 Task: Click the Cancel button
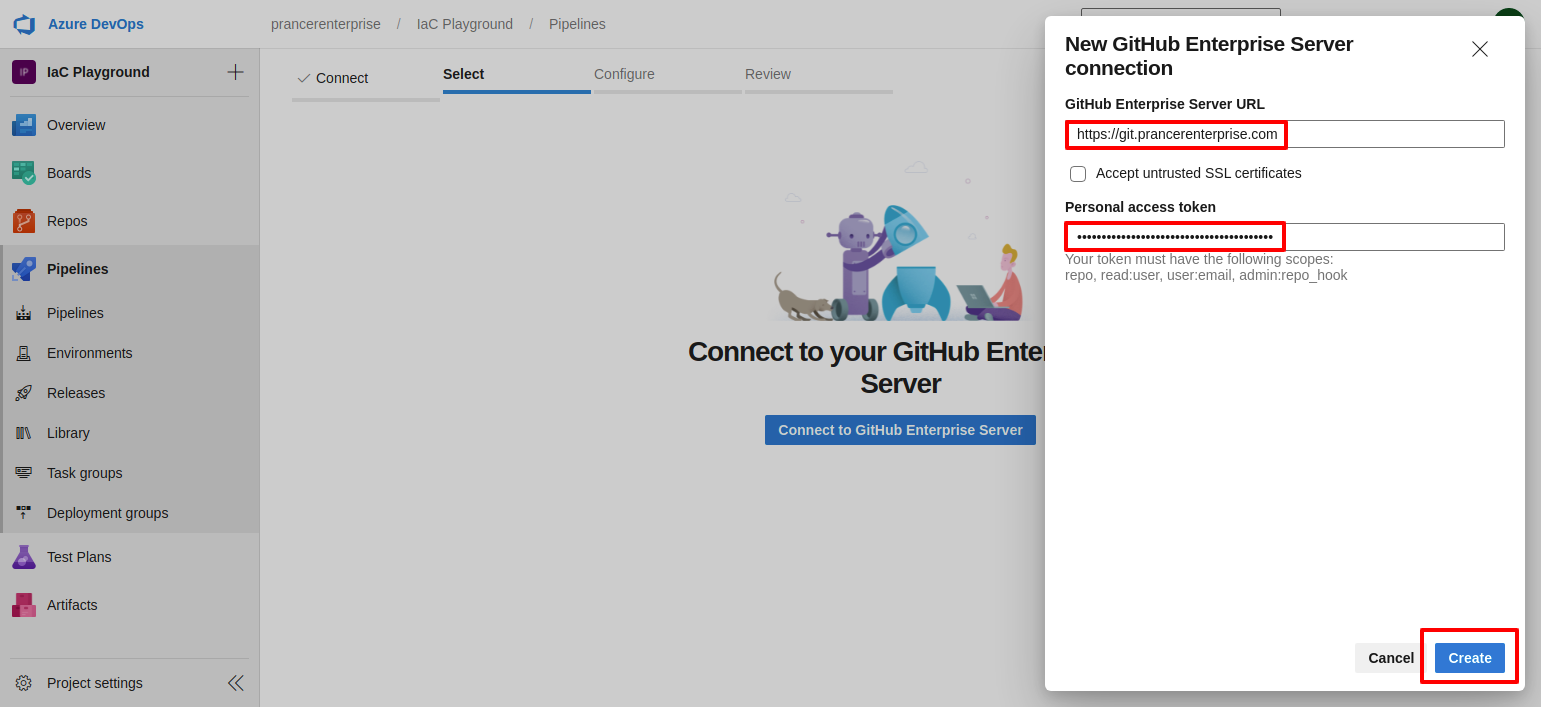tap(1391, 658)
